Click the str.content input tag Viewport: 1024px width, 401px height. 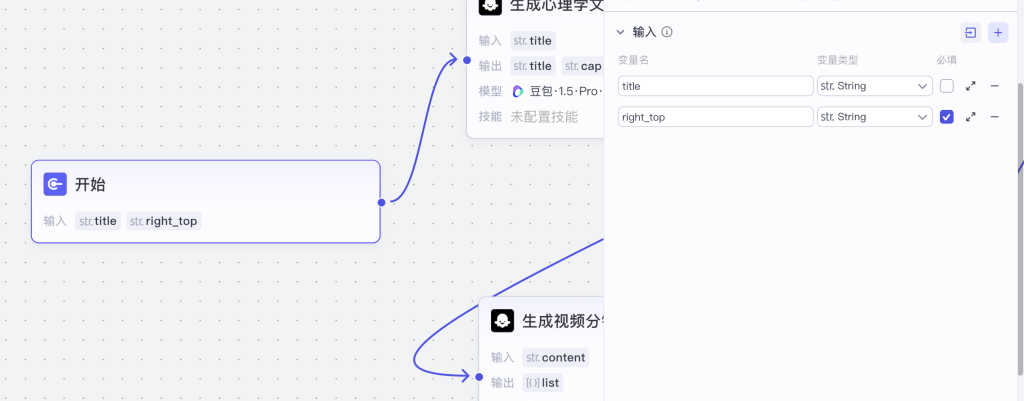click(556, 357)
